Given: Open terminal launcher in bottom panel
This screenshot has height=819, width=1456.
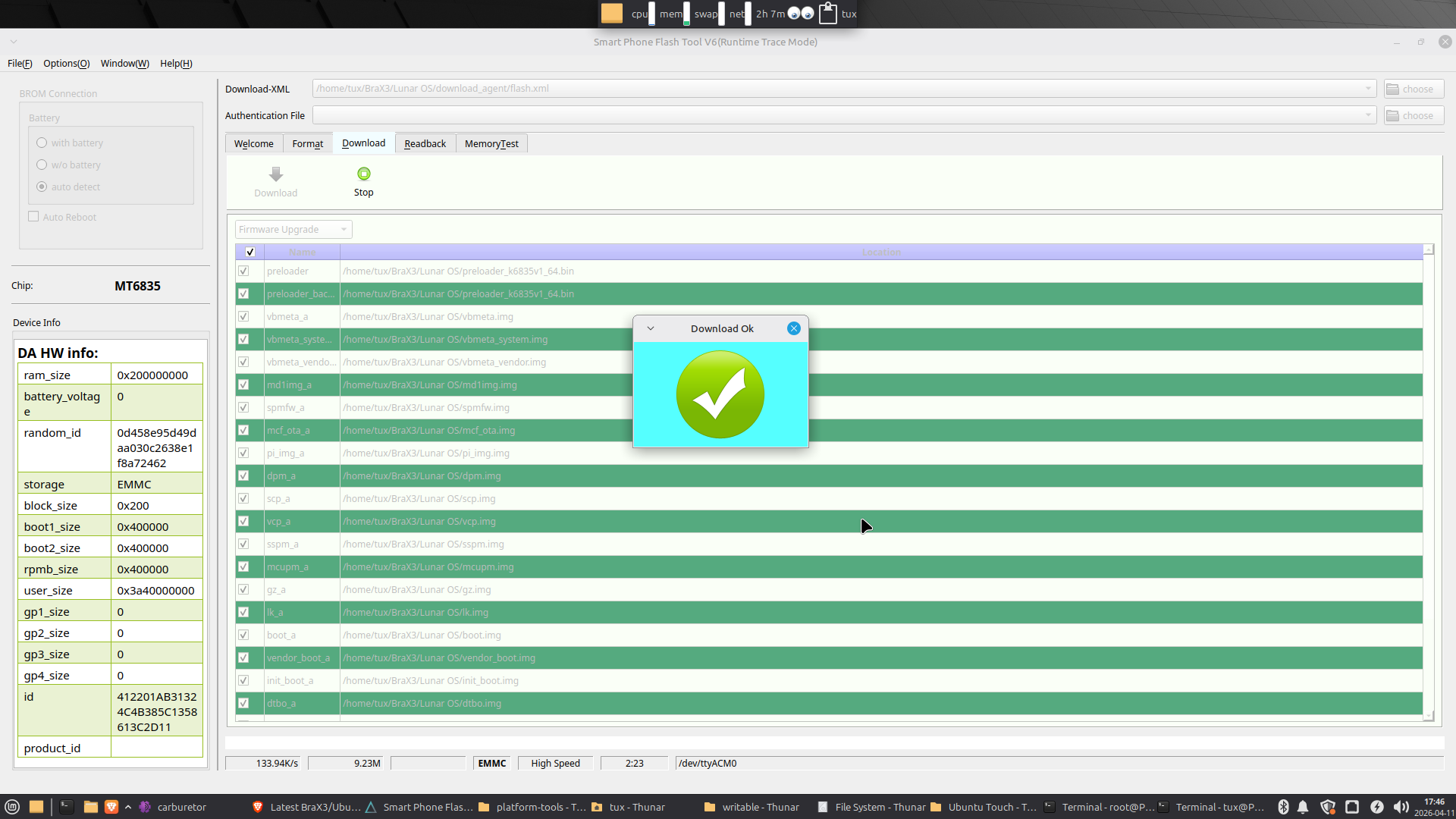Looking at the screenshot, I should click(x=67, y=807).
